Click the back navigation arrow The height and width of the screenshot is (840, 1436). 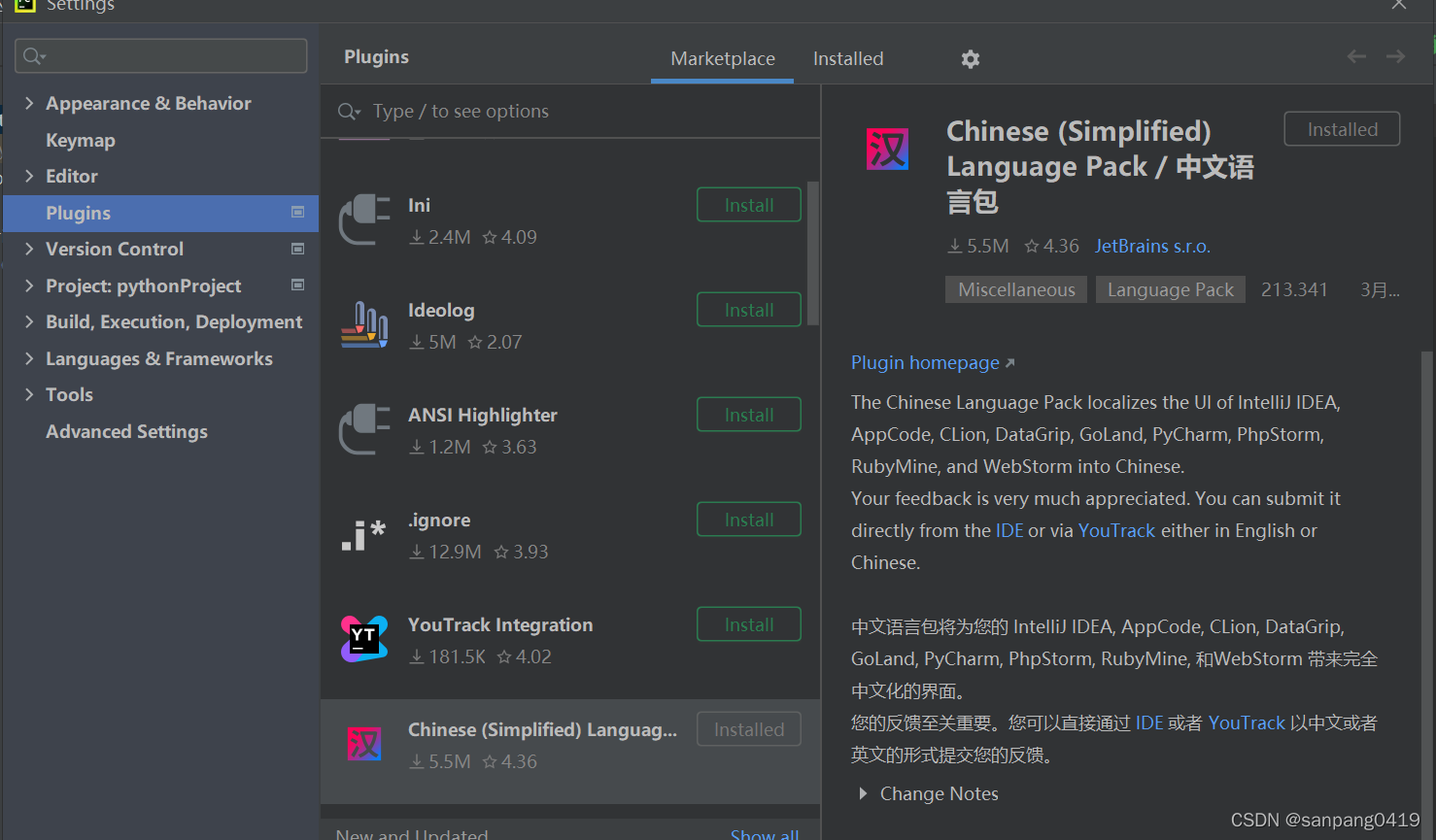click(1356, 57)
